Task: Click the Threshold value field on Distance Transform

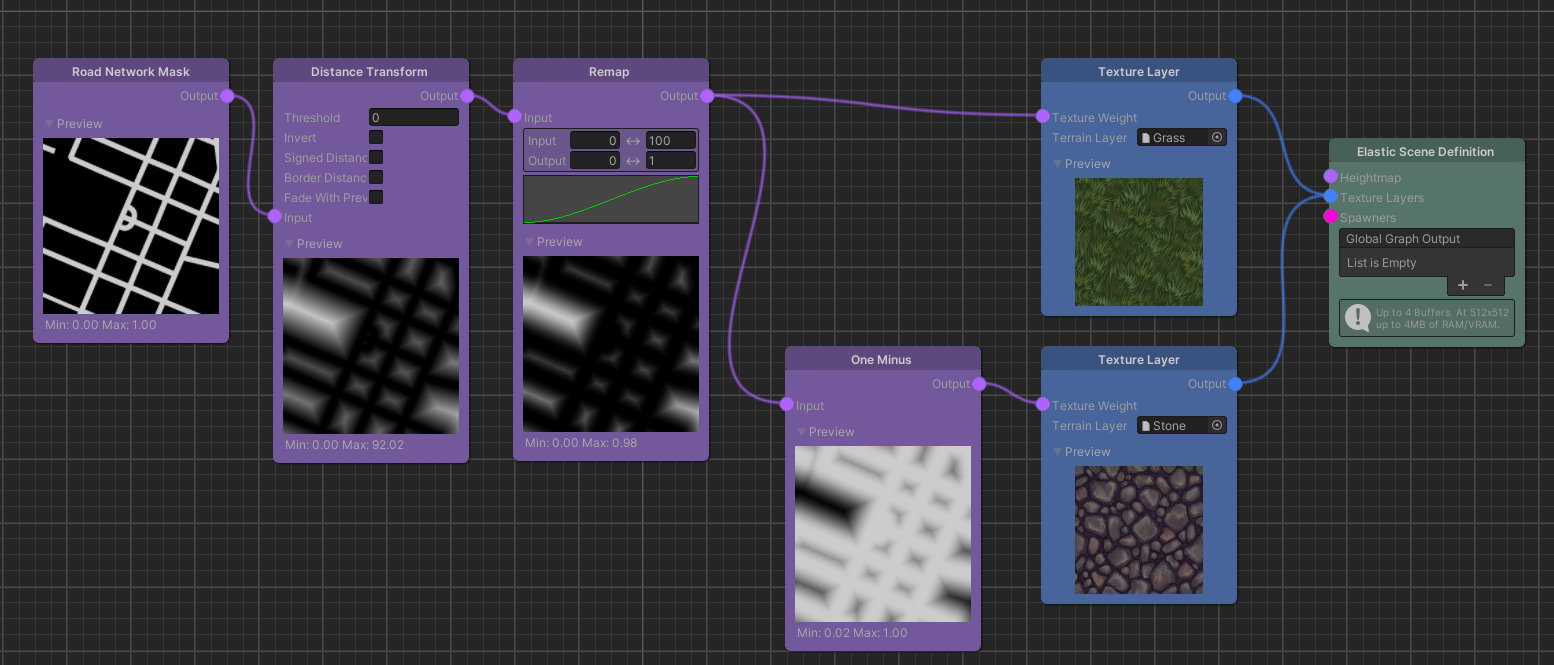Action: [413, 117]
